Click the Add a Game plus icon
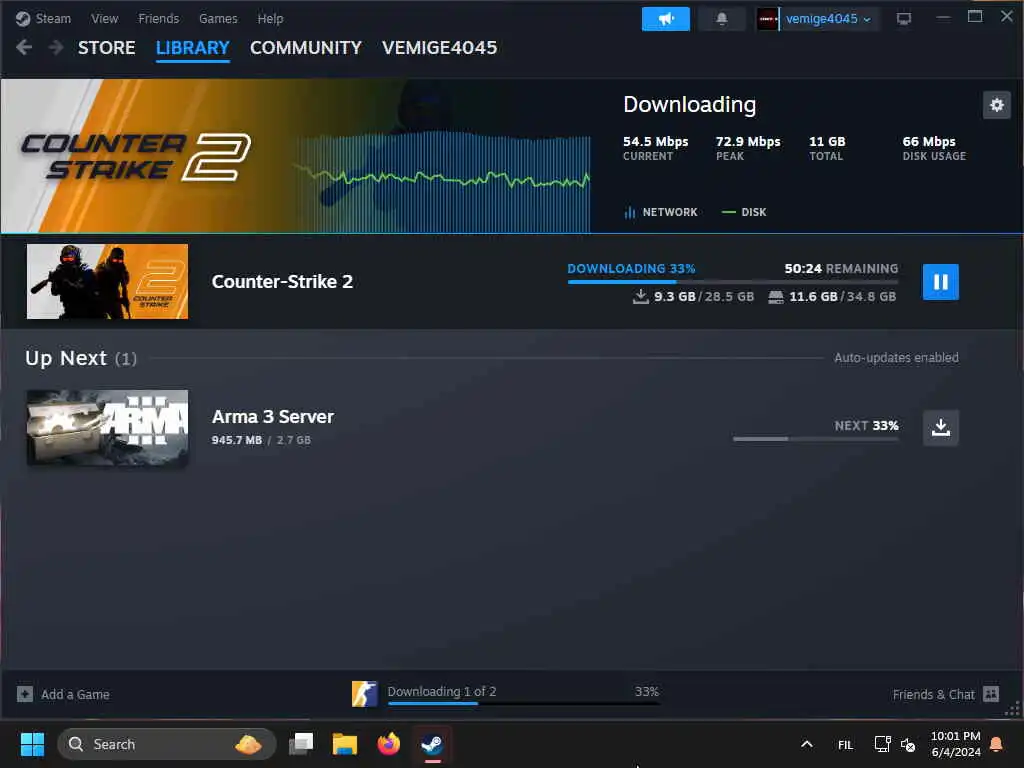 click(x=25, y=694)
